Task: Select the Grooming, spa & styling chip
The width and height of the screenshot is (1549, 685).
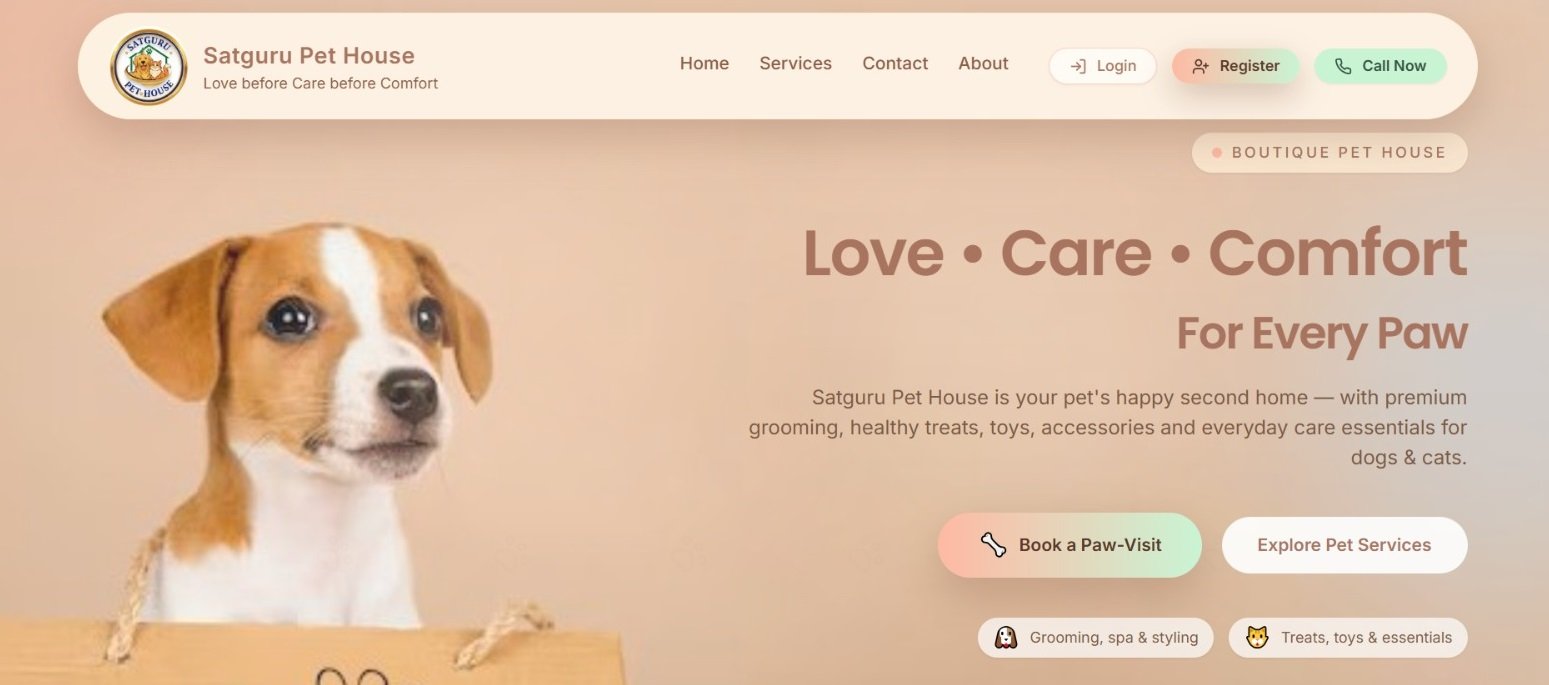Action: click(x=1095, y=638)
